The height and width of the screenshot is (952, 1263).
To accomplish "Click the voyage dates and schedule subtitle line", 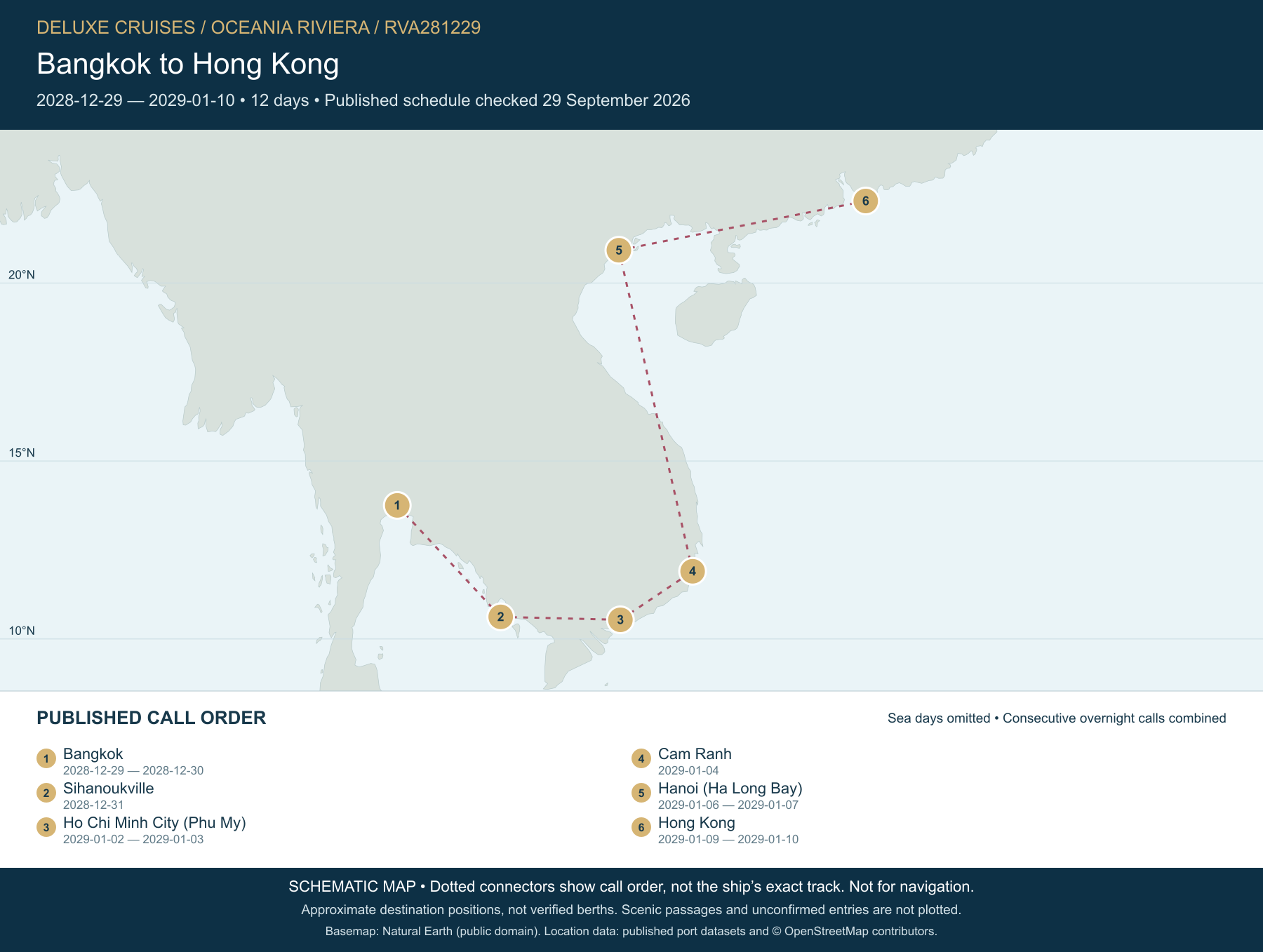I will pos(363,100).
